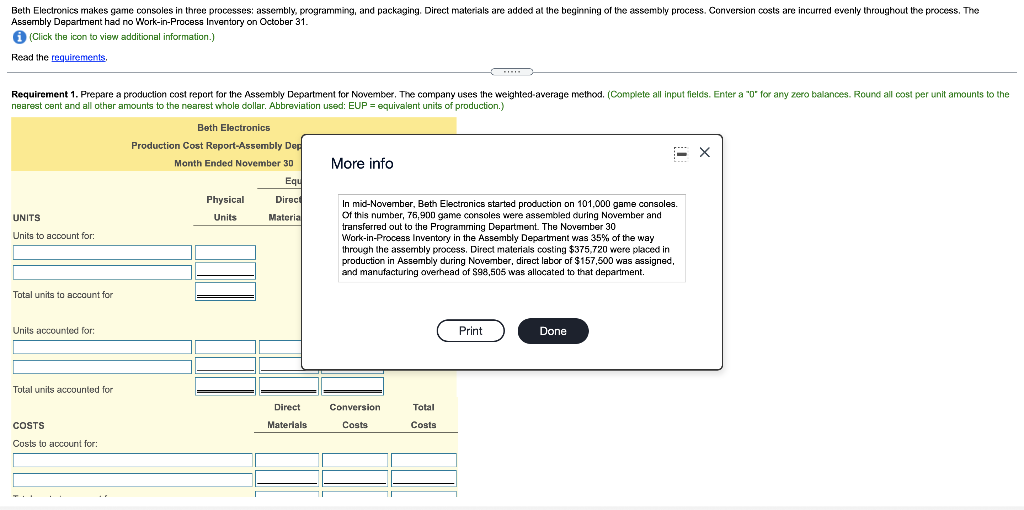Click the 'UNITS' section heading

click(26, 217)
